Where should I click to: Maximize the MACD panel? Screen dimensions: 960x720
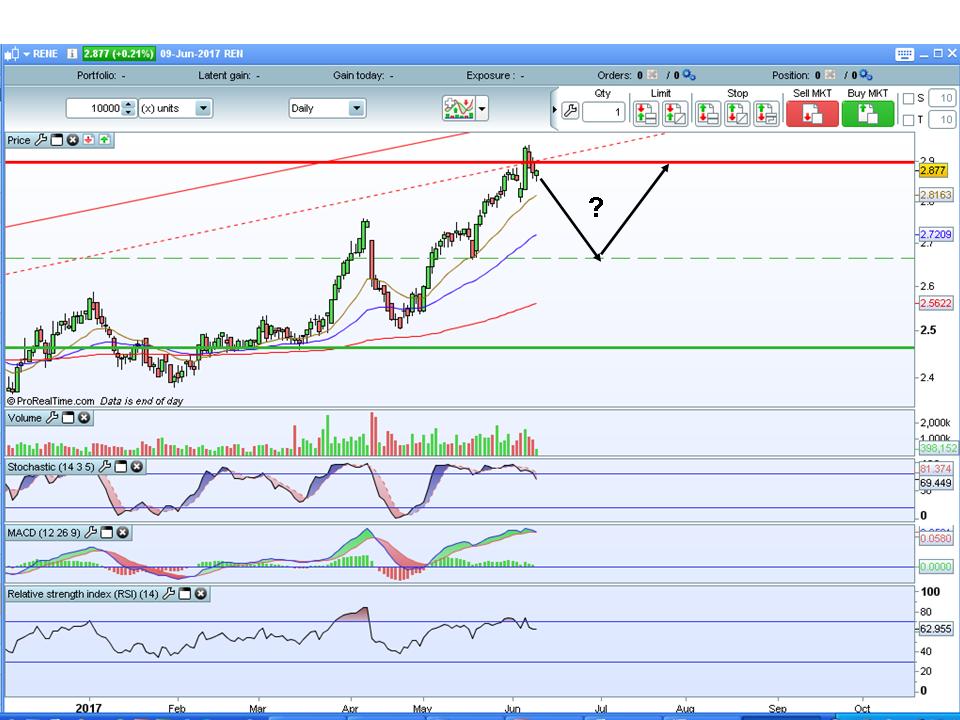point(107,533)
